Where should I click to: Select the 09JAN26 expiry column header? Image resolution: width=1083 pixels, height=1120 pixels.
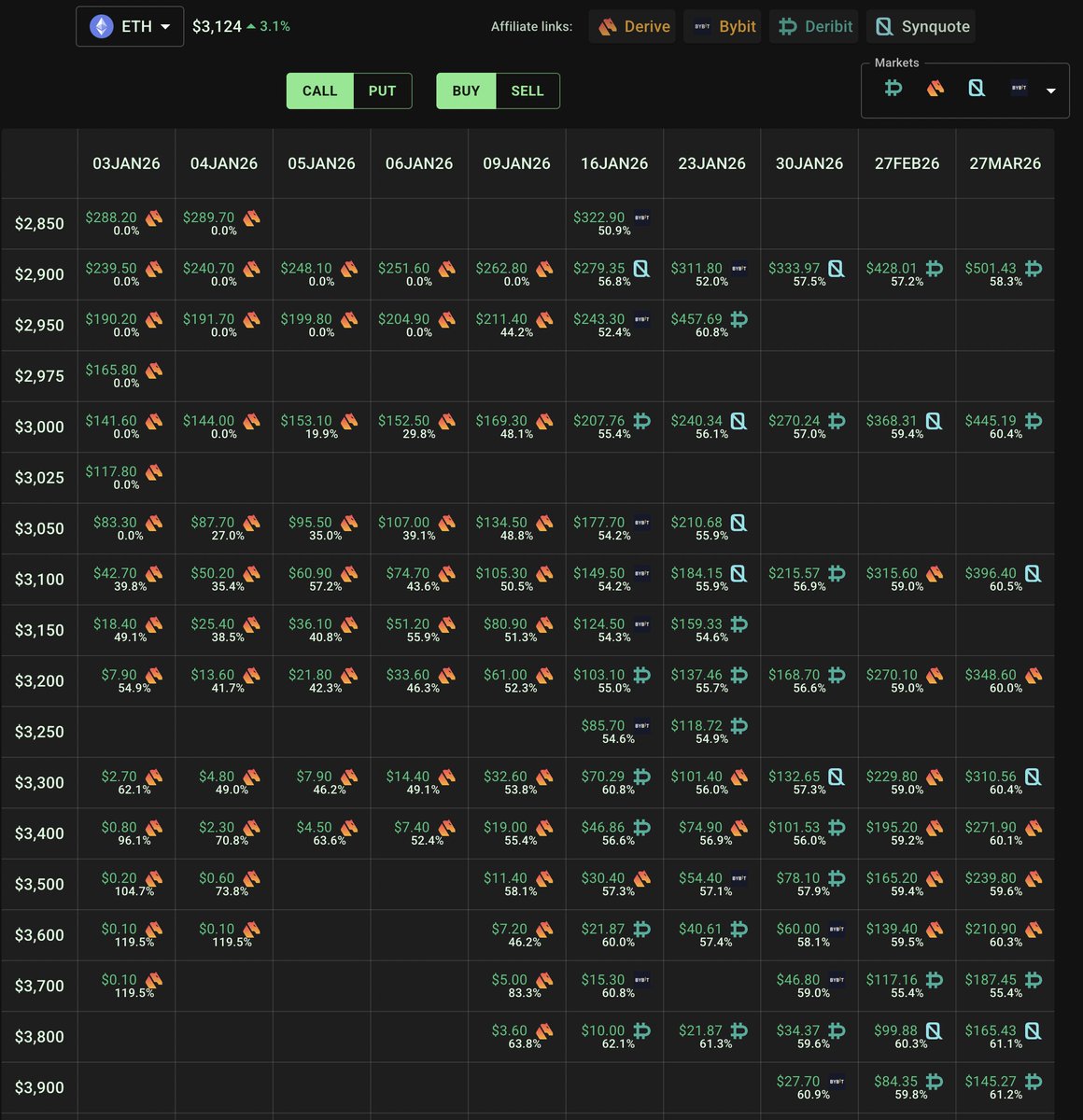point(516,163)
